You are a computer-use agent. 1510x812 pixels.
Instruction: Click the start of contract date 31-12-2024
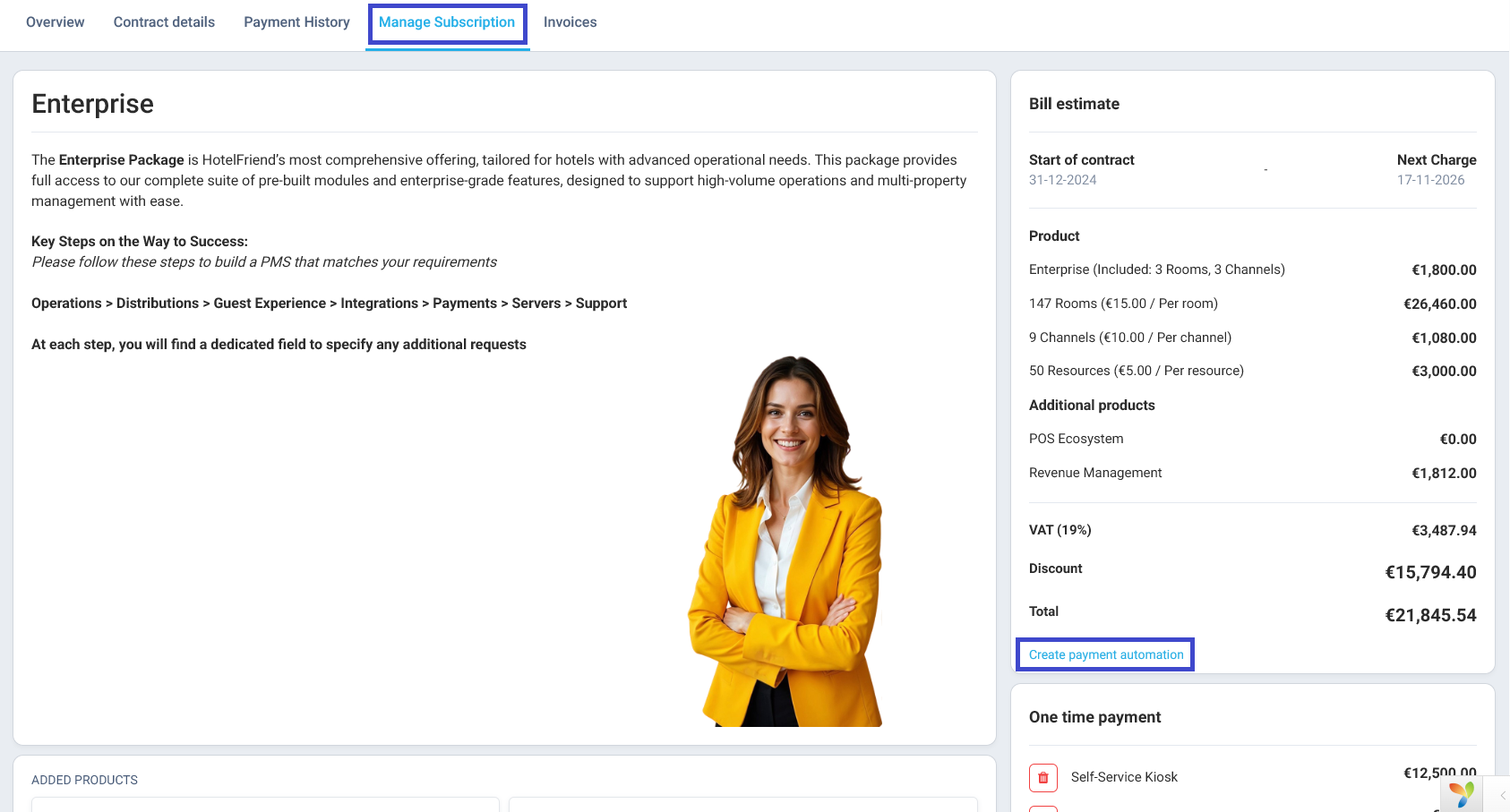(1062, 180)
